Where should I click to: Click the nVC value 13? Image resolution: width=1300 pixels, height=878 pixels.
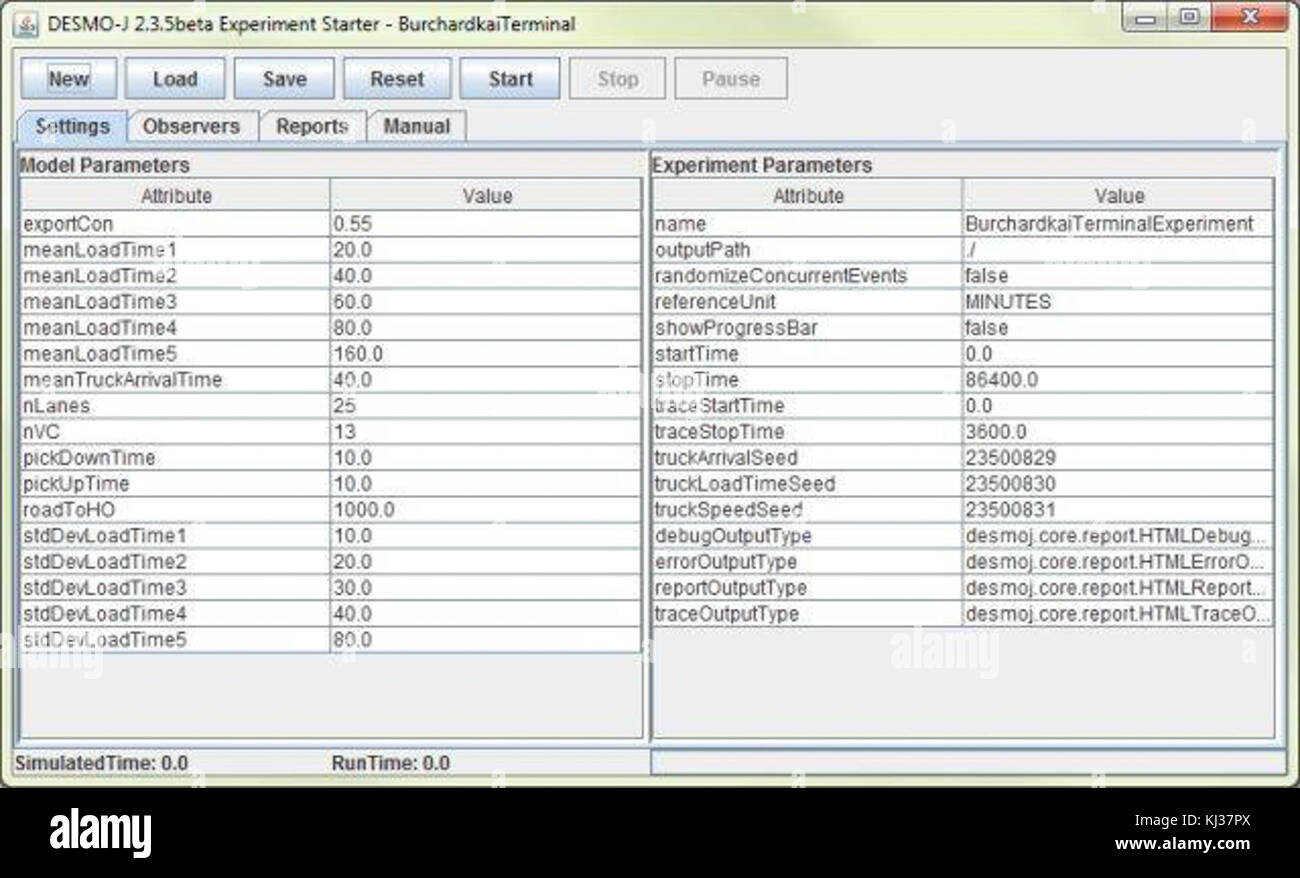click(486, 432)
